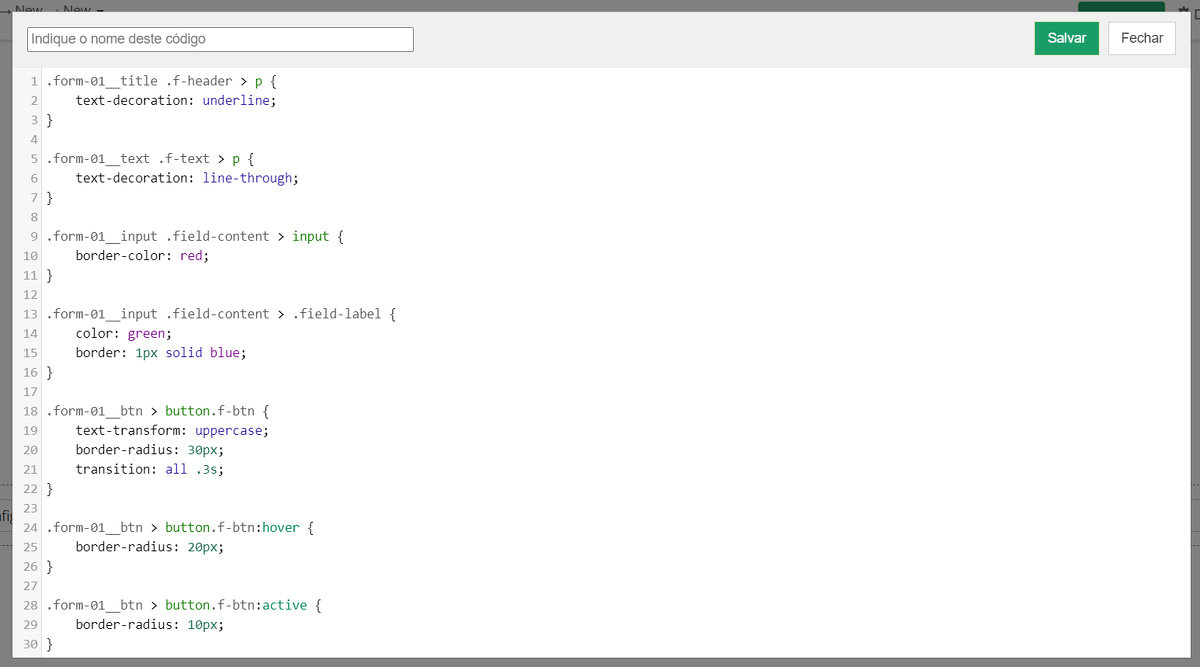Click the blue keyword in border rule
Screen dimensions: 1200x667
[224, 353]
